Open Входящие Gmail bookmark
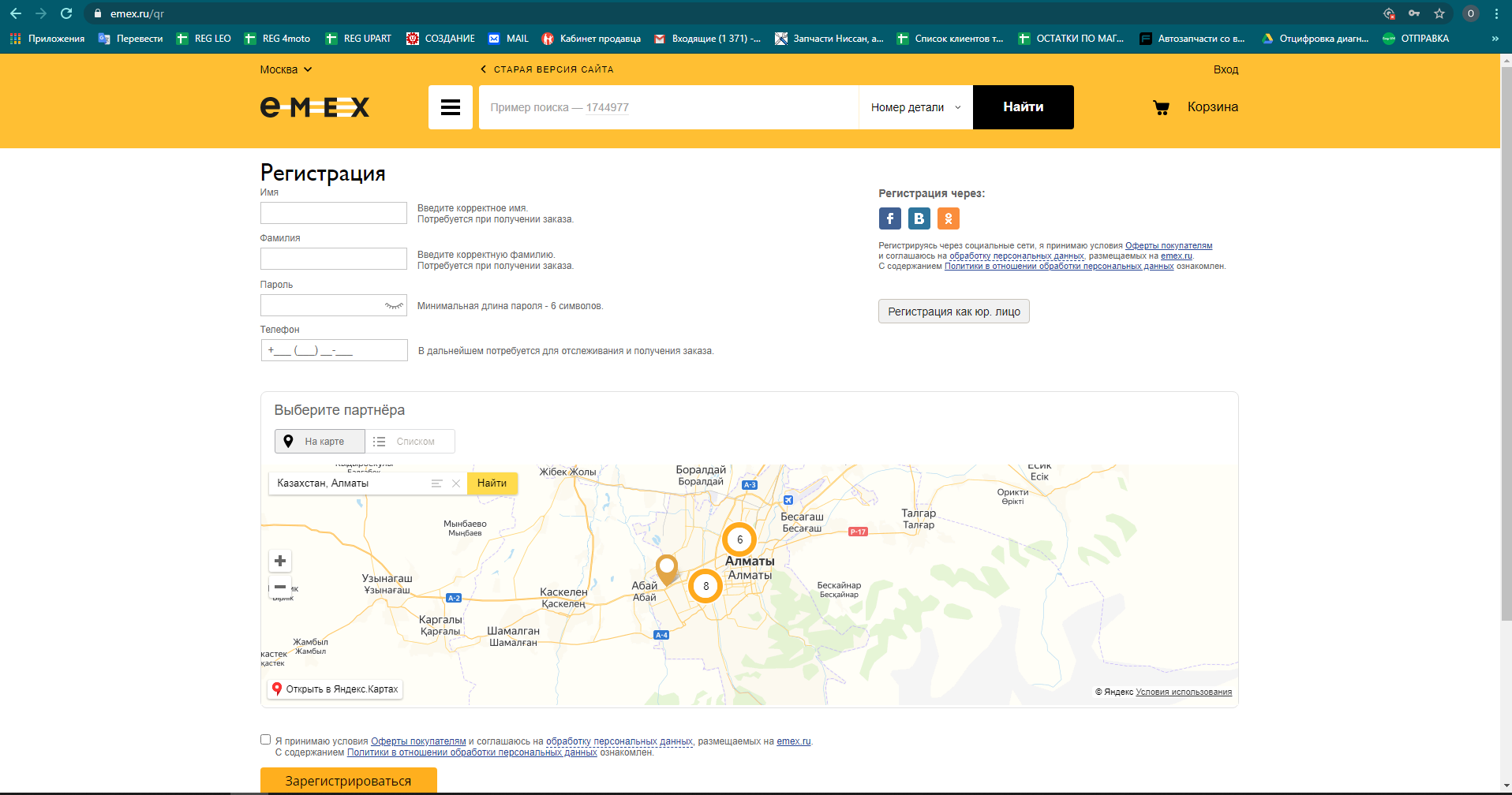This screenshot has height=795, width=1512. 707,39
